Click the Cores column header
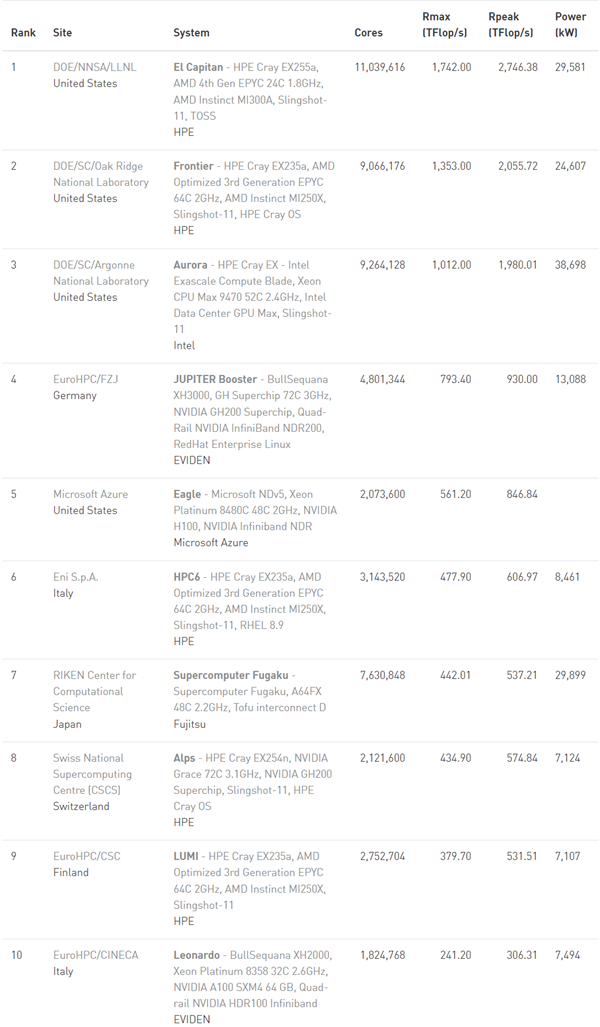The width and height of the screenshot is (600, 1027). 368,33
